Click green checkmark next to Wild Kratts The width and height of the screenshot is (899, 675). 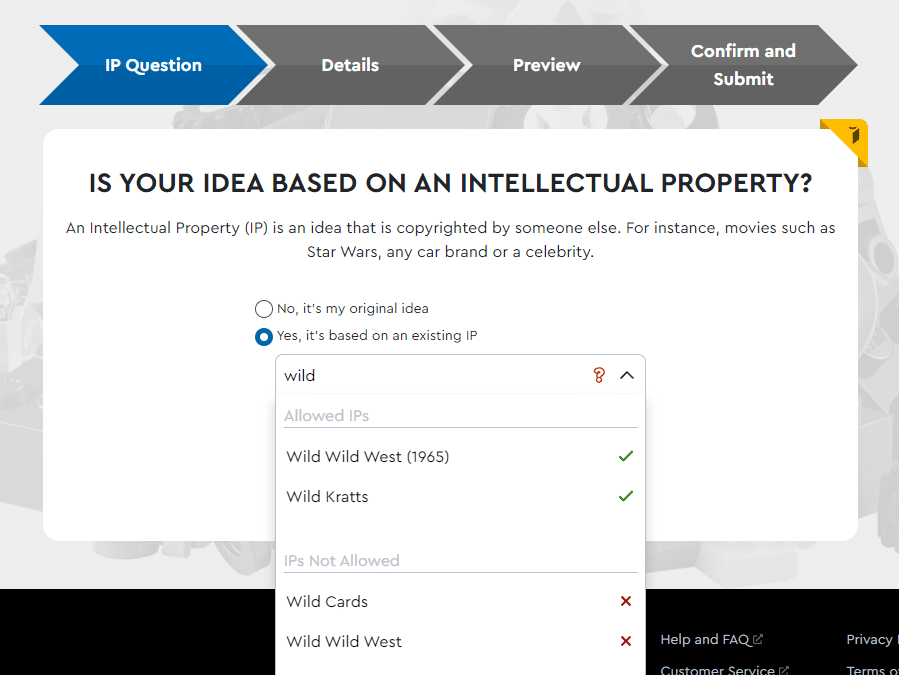click(x=626, y=496)
